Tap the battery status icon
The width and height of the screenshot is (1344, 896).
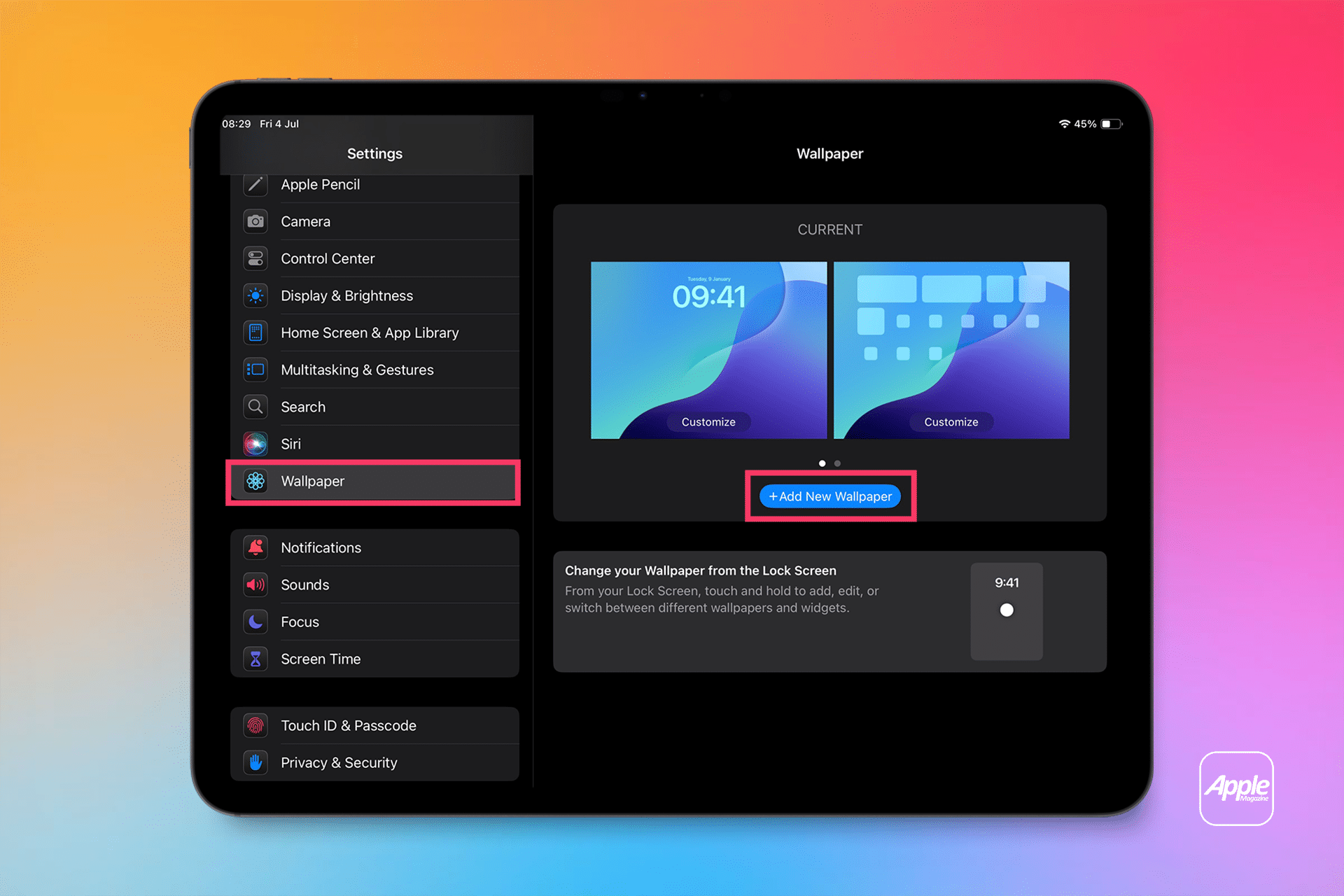pyautogui.click(x=1112, y=124)
